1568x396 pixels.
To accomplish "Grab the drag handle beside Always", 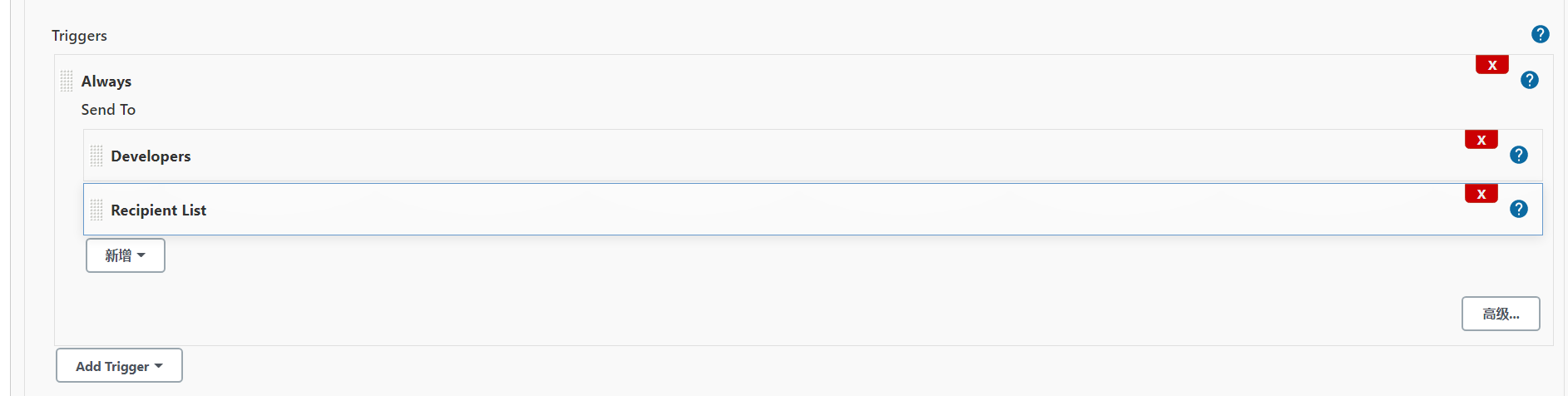I will click(x=67, y=82).
